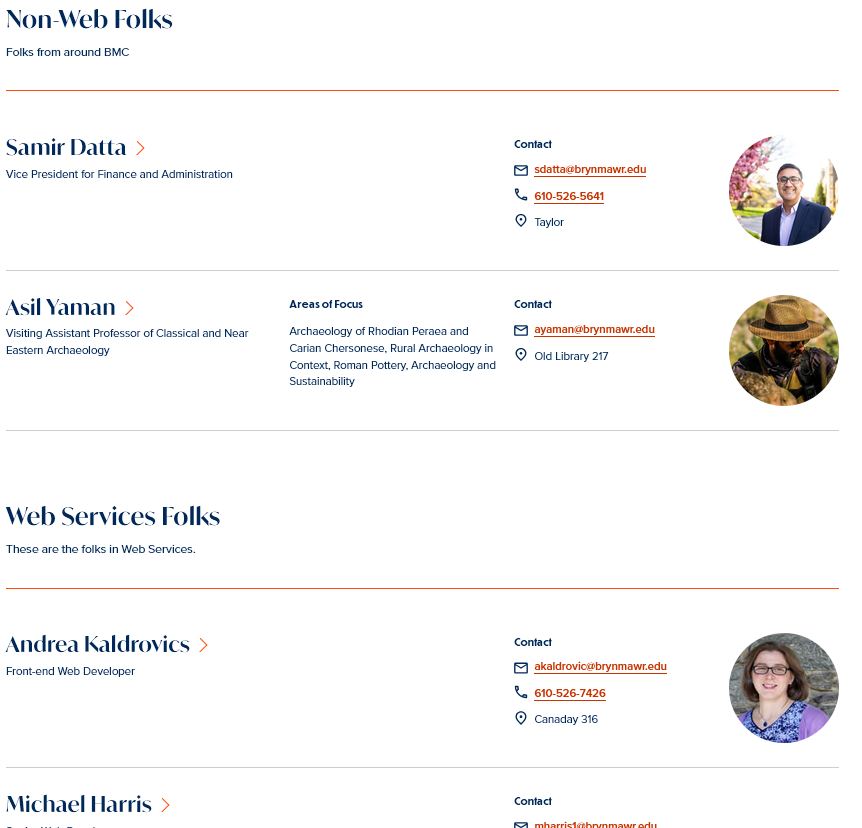Click the chevron arrow beside Andrea Kaldrovics

pos(203,645)
